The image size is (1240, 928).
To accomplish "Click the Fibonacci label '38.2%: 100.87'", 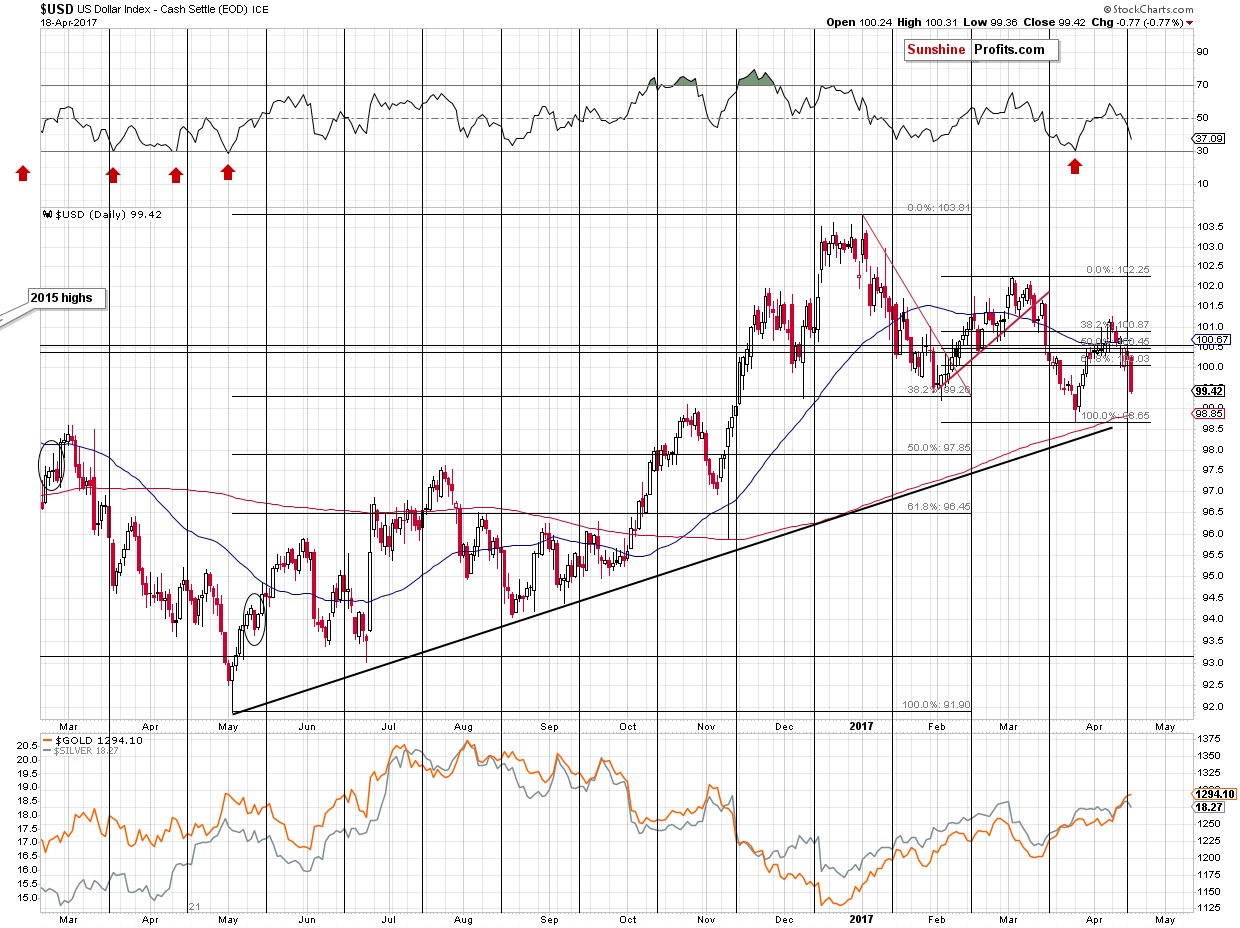I will [x=1115, y=325].
